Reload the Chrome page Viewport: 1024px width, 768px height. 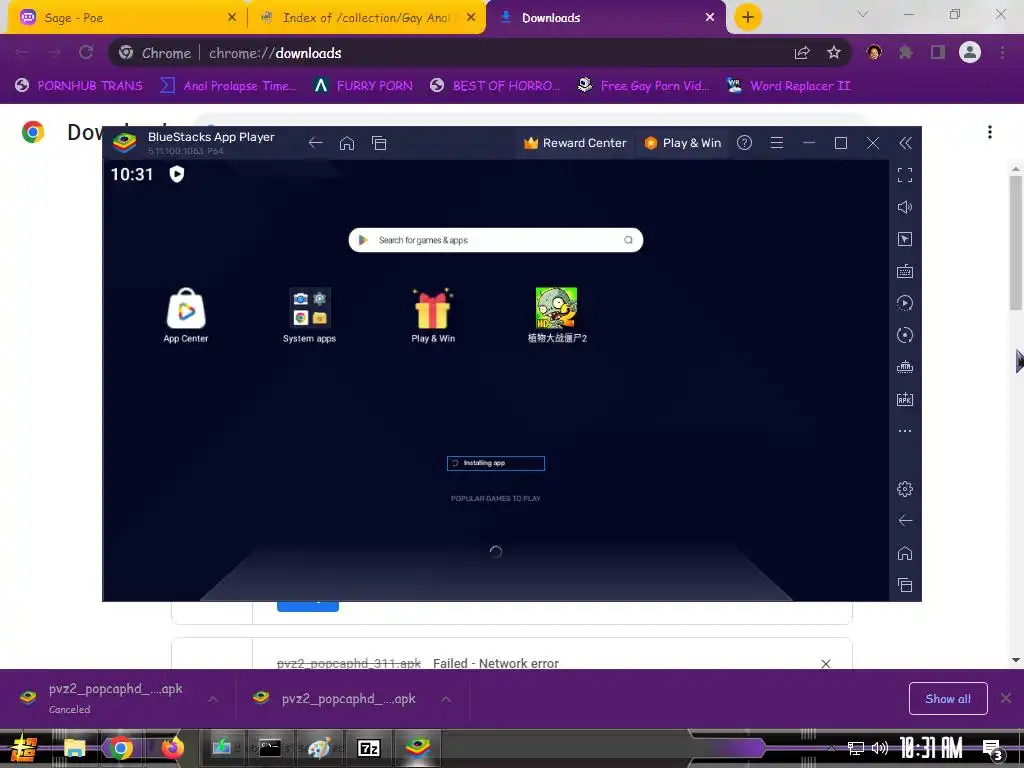coord(86,52)
